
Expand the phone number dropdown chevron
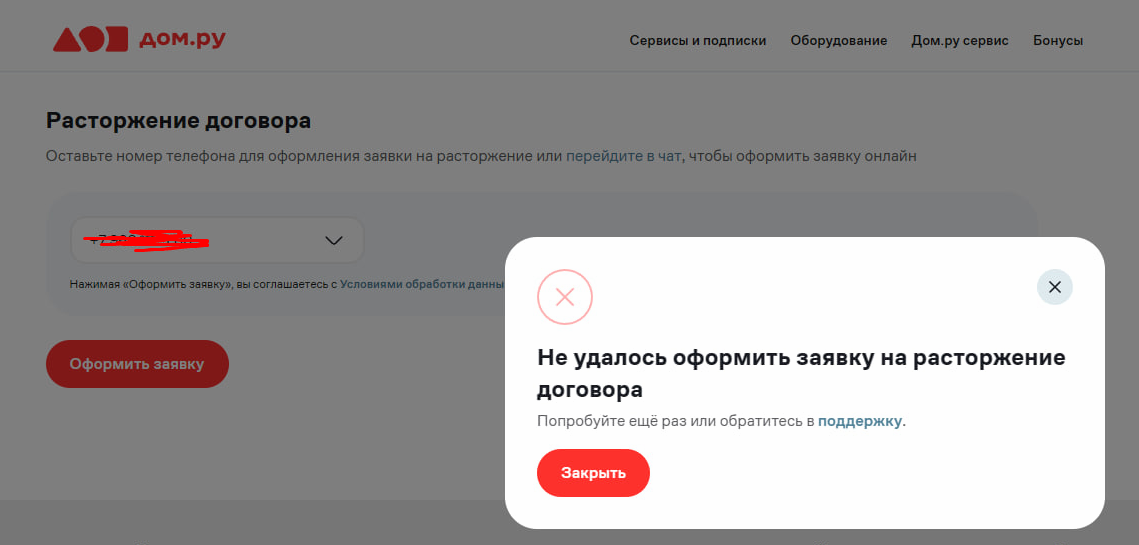334,240
